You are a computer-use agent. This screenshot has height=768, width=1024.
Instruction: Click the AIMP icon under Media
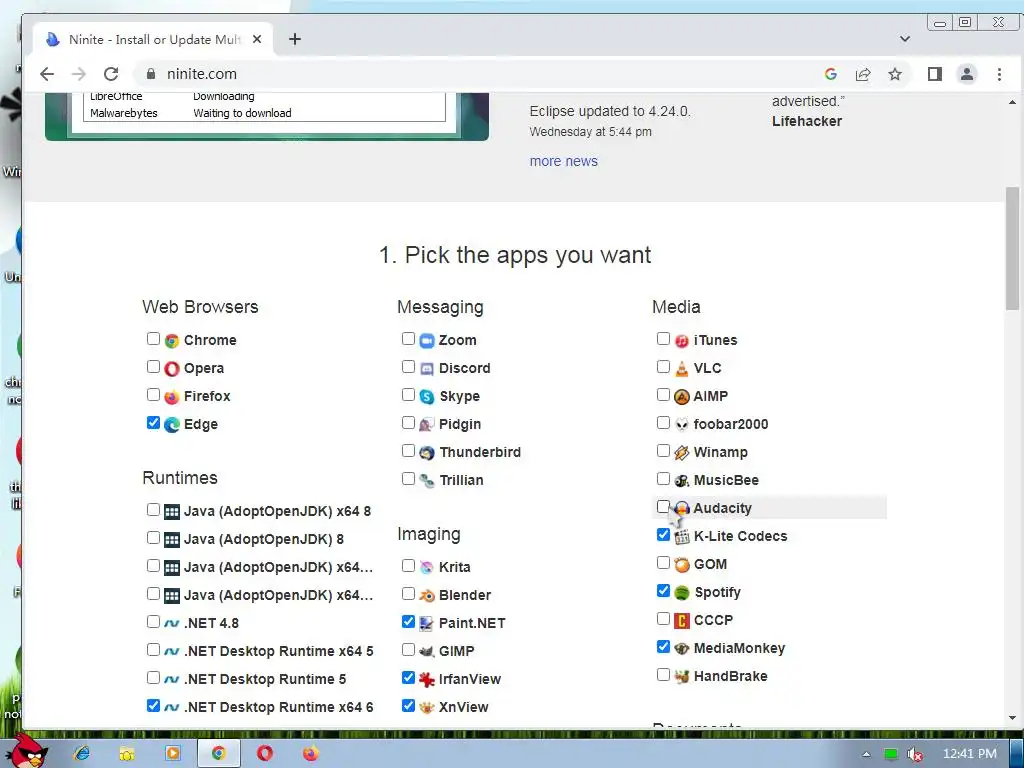(682, 396)
